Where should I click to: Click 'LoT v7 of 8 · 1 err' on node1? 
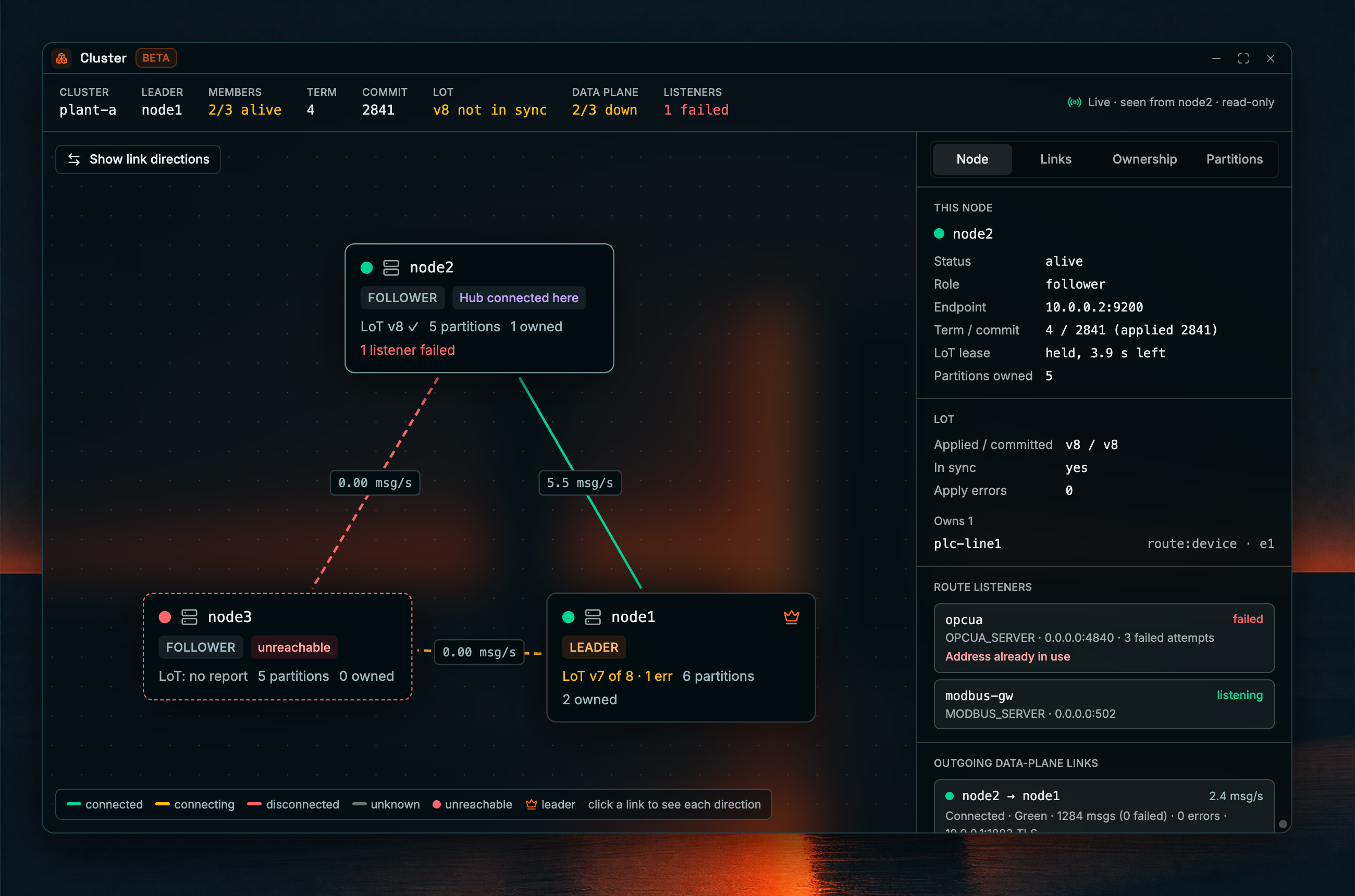(617, 676)
